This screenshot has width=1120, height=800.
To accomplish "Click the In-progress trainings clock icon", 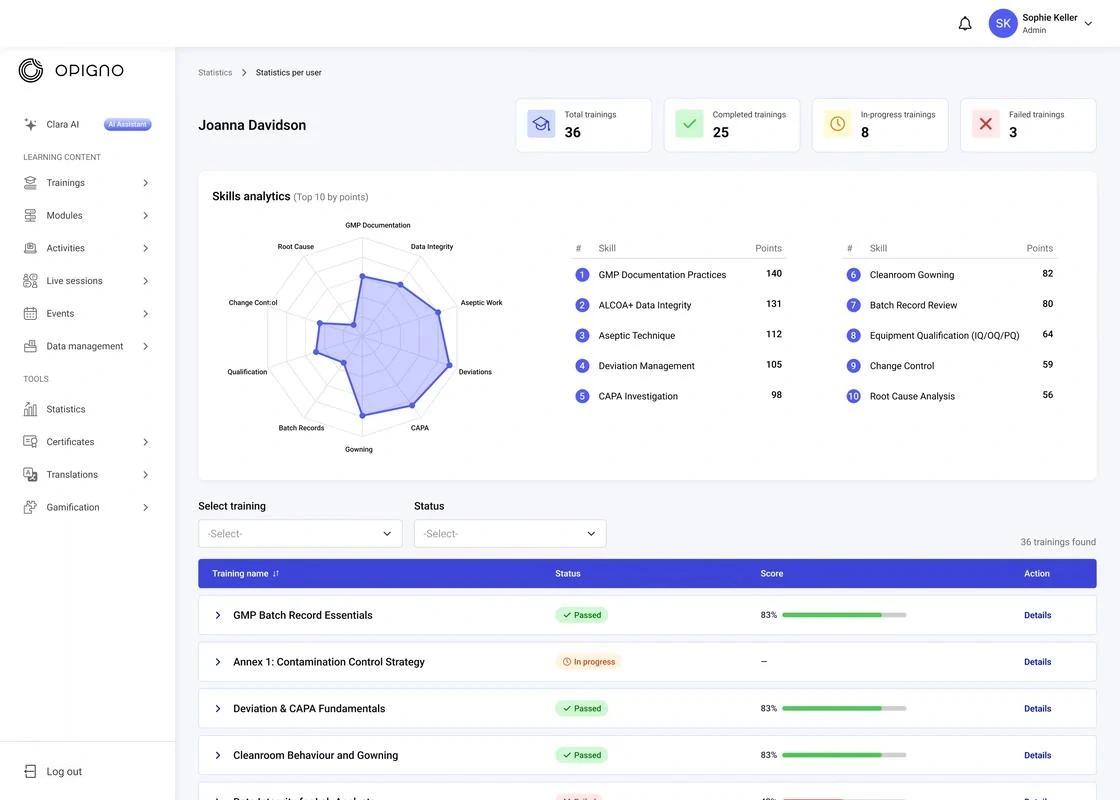I will click(x=837, y=124).
